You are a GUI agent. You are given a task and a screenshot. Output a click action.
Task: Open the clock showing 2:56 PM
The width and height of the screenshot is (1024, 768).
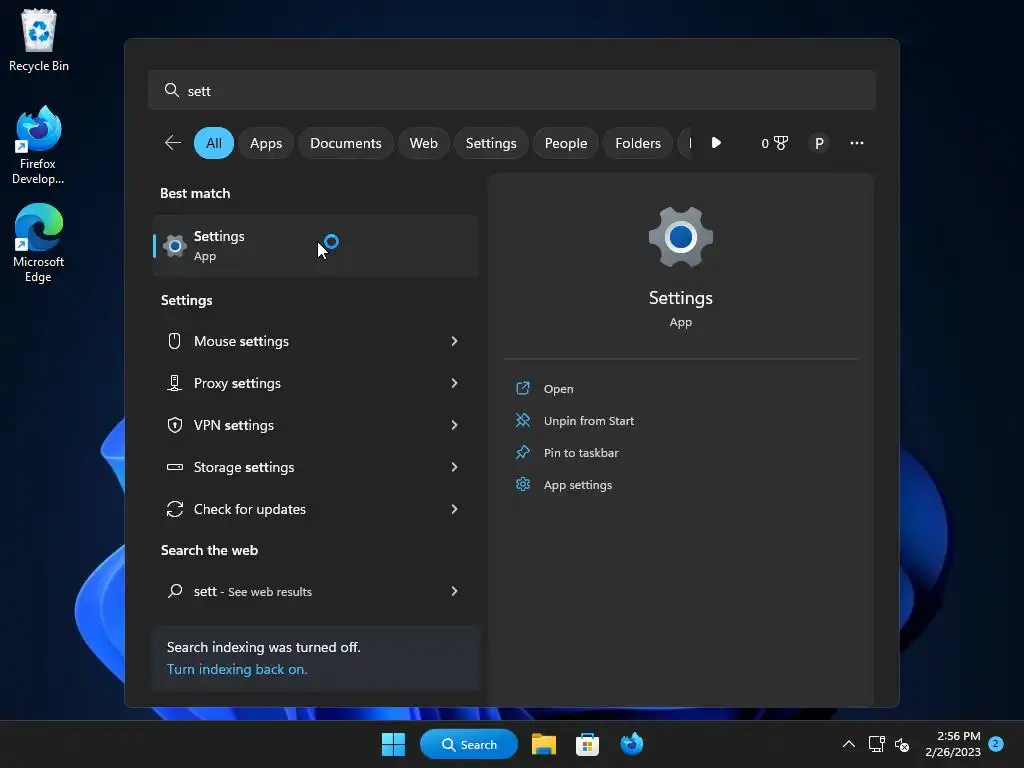click(953, 744)
